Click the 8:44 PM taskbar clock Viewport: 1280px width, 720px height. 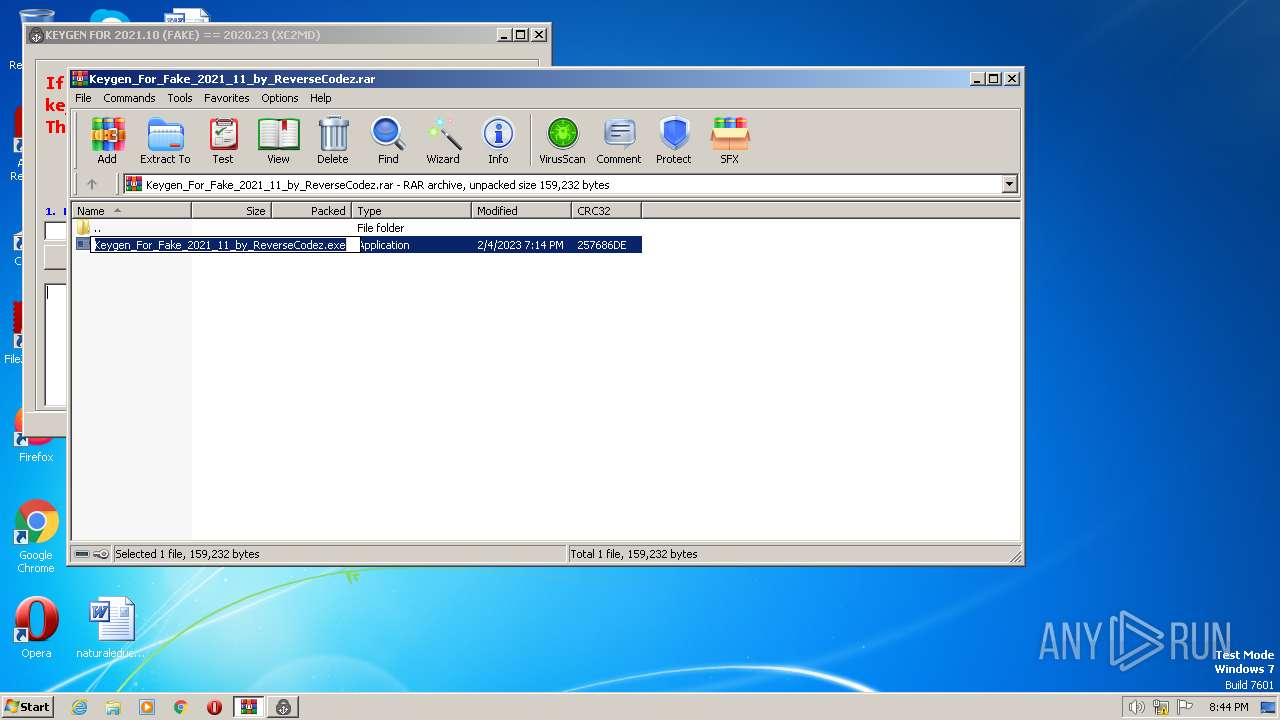1228,707
